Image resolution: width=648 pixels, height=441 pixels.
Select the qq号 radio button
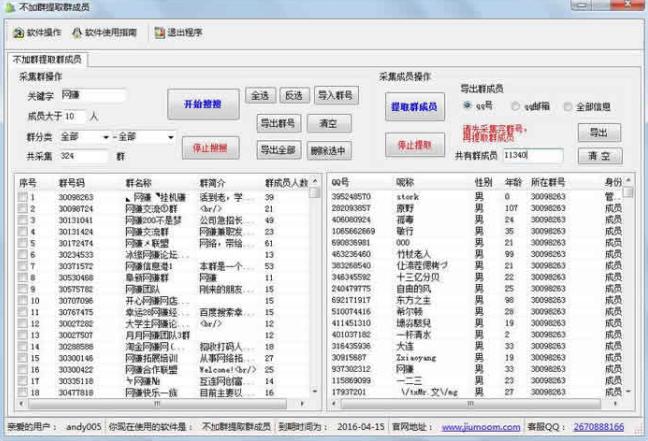tap(467, 105)
